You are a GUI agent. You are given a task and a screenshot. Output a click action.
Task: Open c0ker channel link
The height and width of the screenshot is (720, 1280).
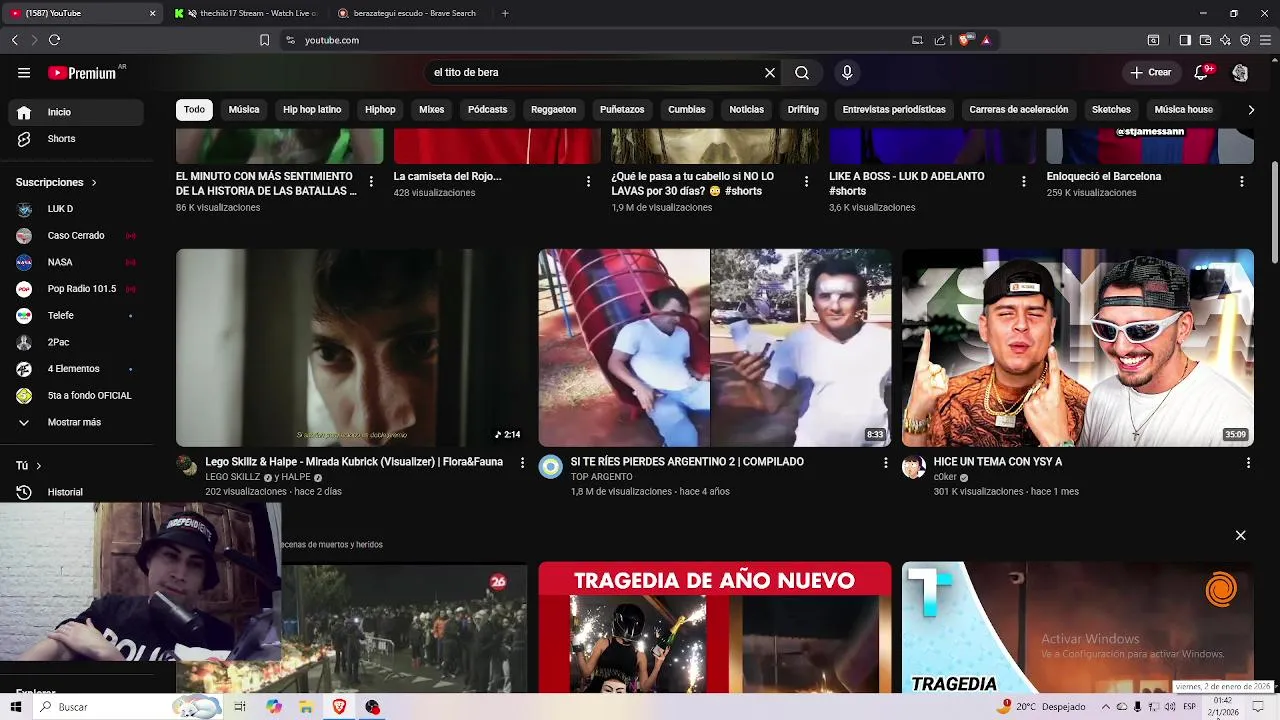(x=945, y=477)
